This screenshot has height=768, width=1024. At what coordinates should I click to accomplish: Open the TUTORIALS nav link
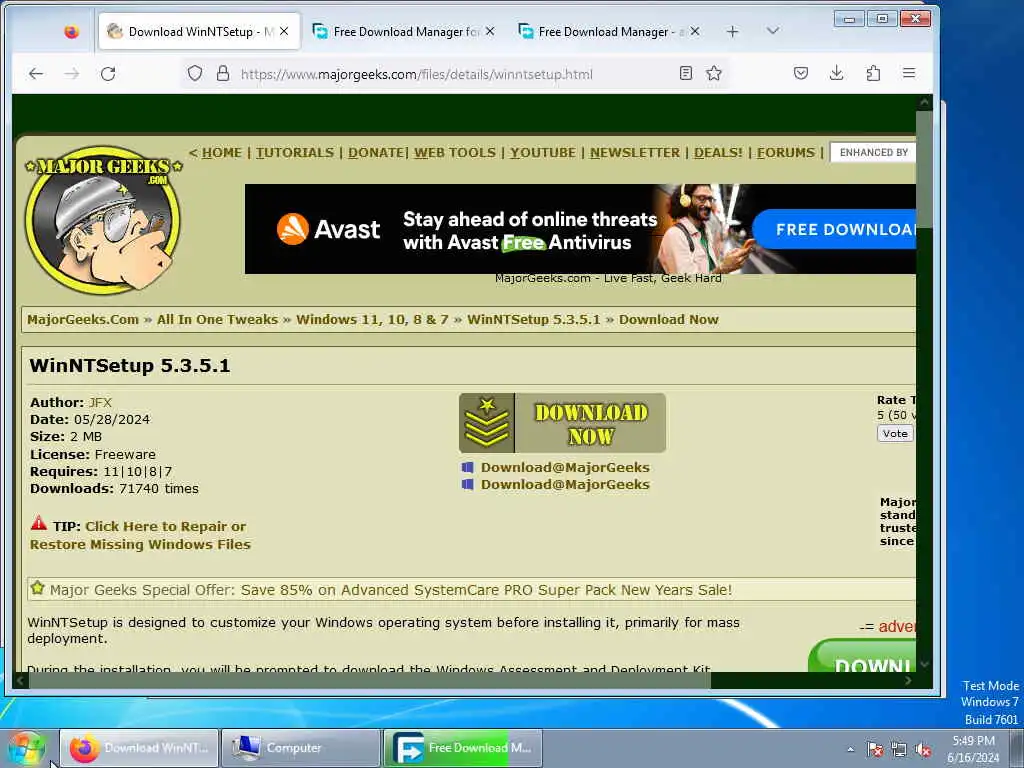[295, 153]
